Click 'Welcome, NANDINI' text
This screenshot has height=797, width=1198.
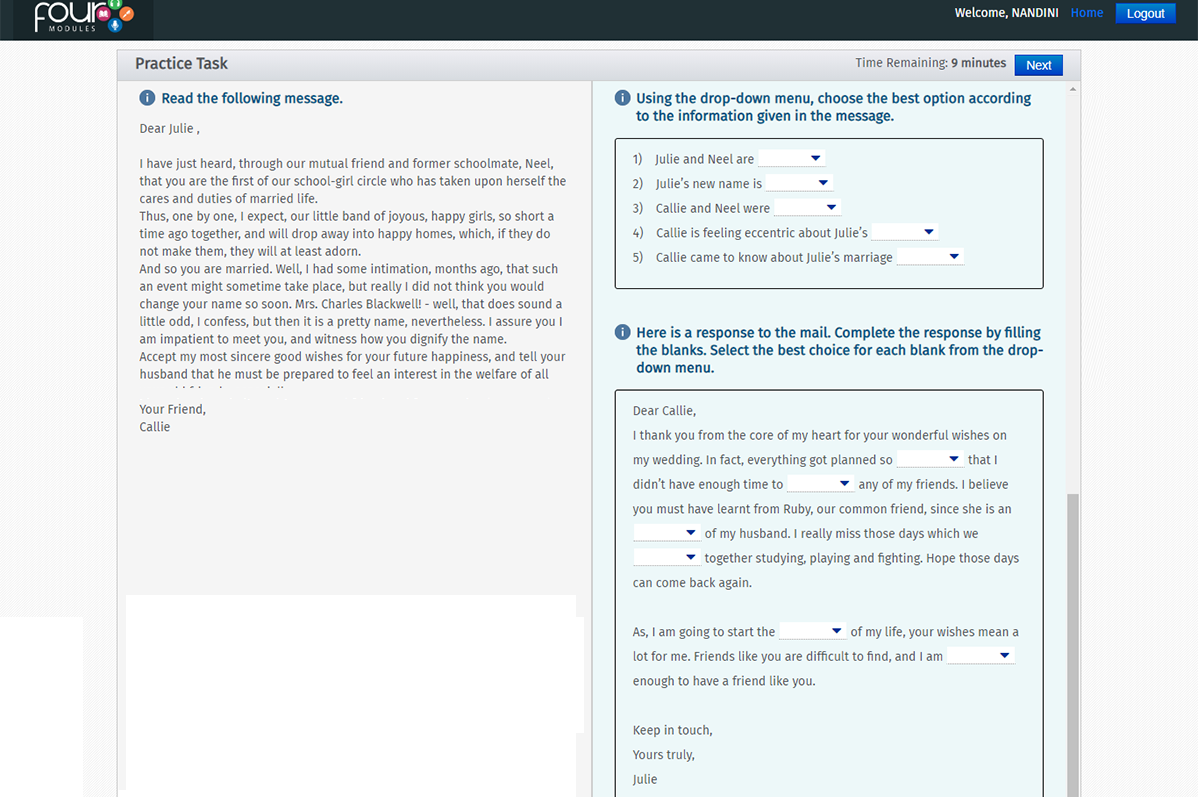point(1006,13)
